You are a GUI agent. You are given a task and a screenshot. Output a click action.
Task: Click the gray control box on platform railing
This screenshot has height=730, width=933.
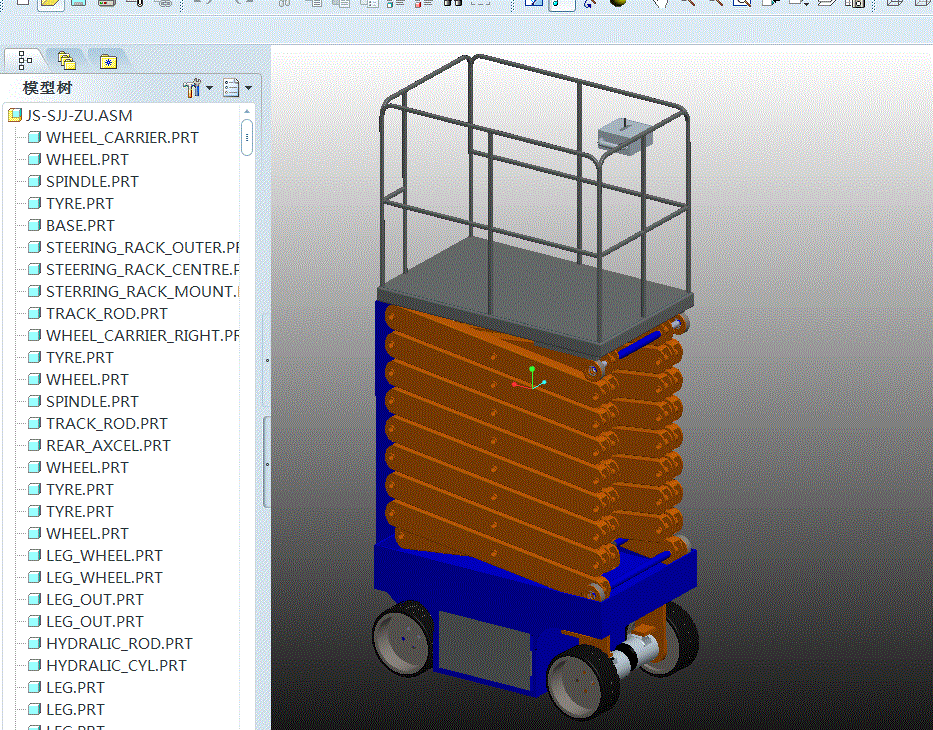pyautogui.click(x=624, y=137)
